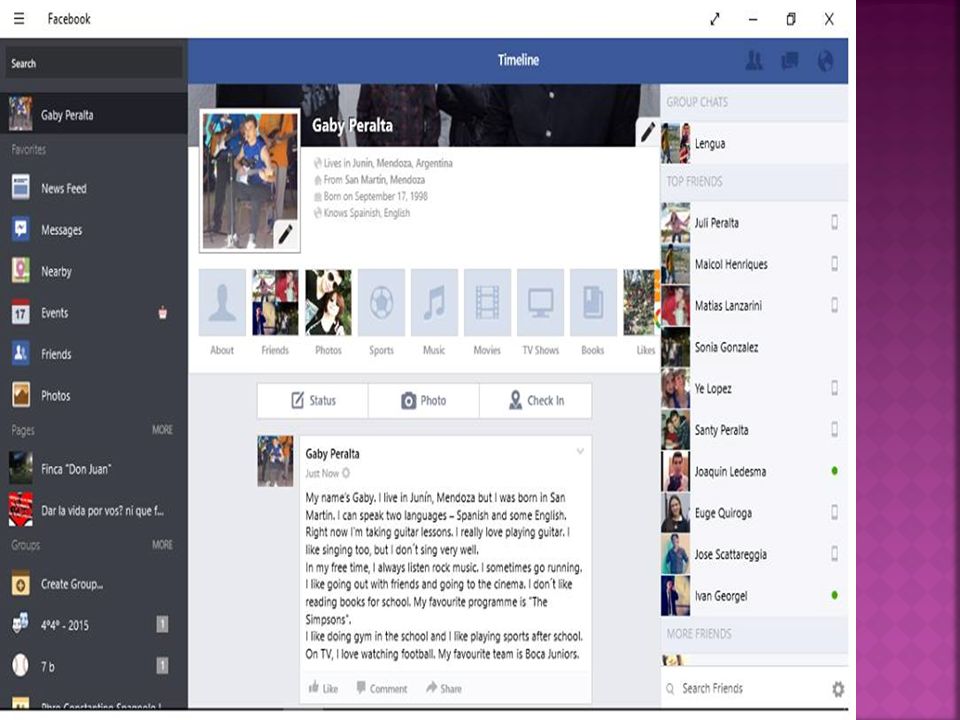The image size is (960, 720).
Task: Share Gaby Peralta's post
Action: [x=444, y=688]
